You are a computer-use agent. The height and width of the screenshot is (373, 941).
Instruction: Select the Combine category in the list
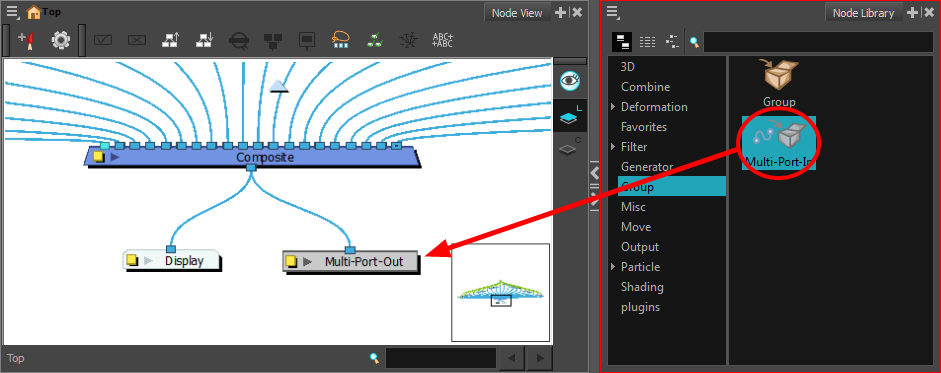(645, 87)
